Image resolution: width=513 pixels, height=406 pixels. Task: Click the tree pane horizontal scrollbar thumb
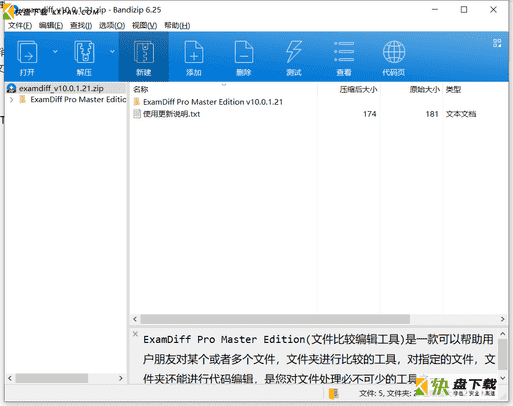point(52,378)
